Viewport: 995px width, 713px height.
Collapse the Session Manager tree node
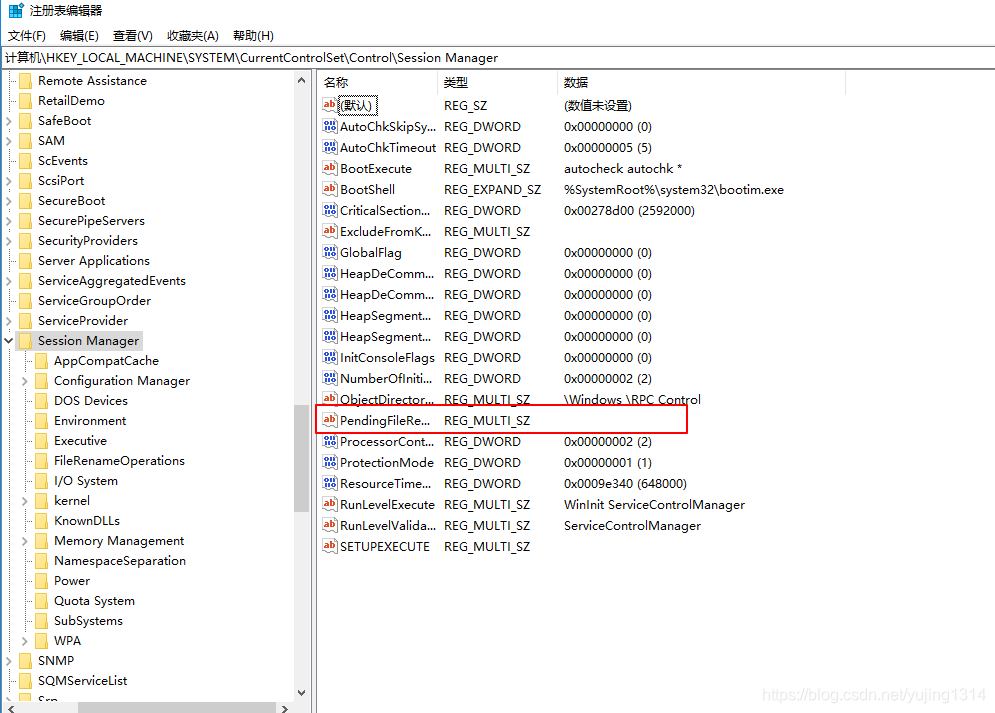7,340
